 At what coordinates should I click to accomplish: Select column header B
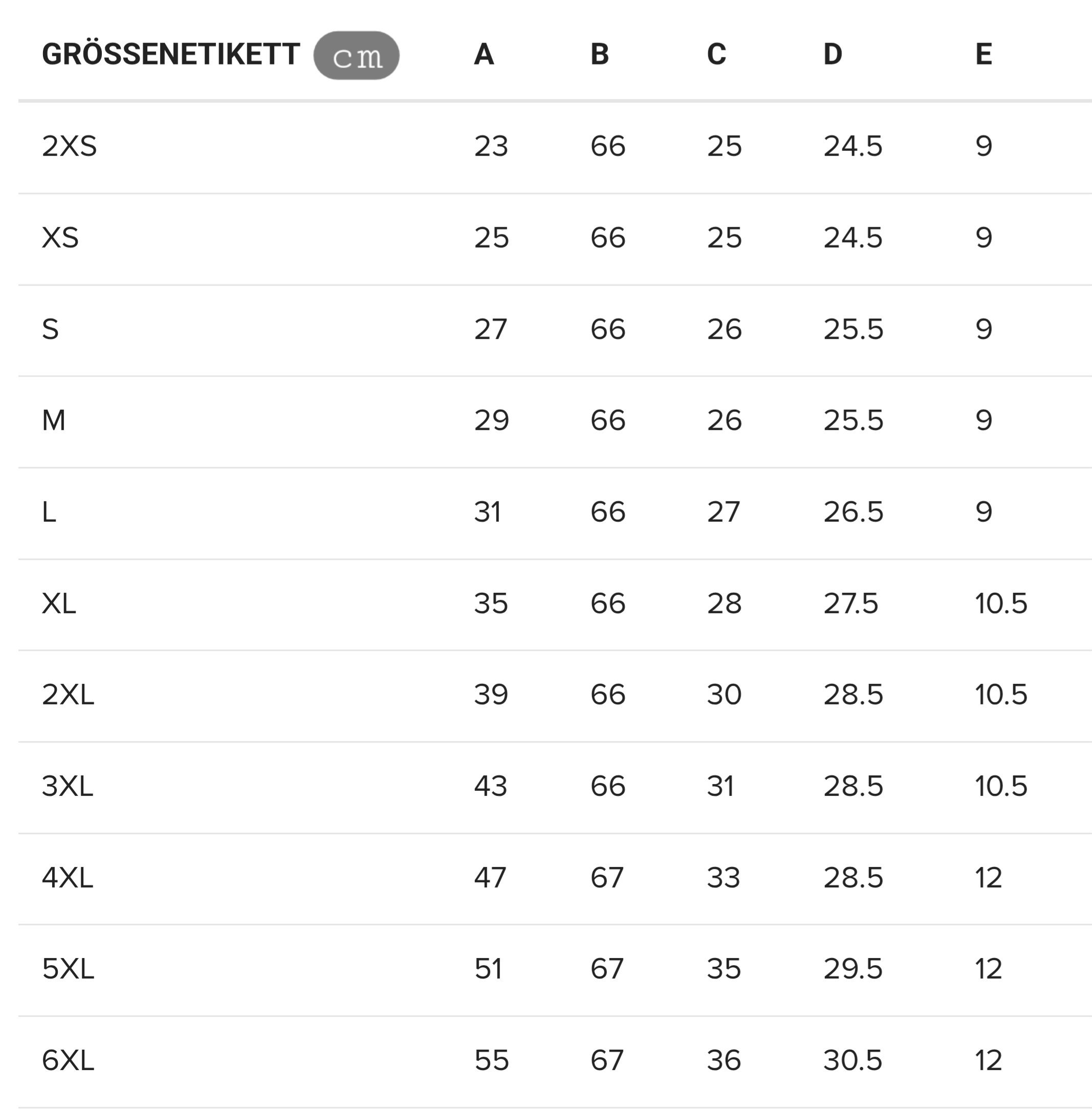[x=600, y=54]
